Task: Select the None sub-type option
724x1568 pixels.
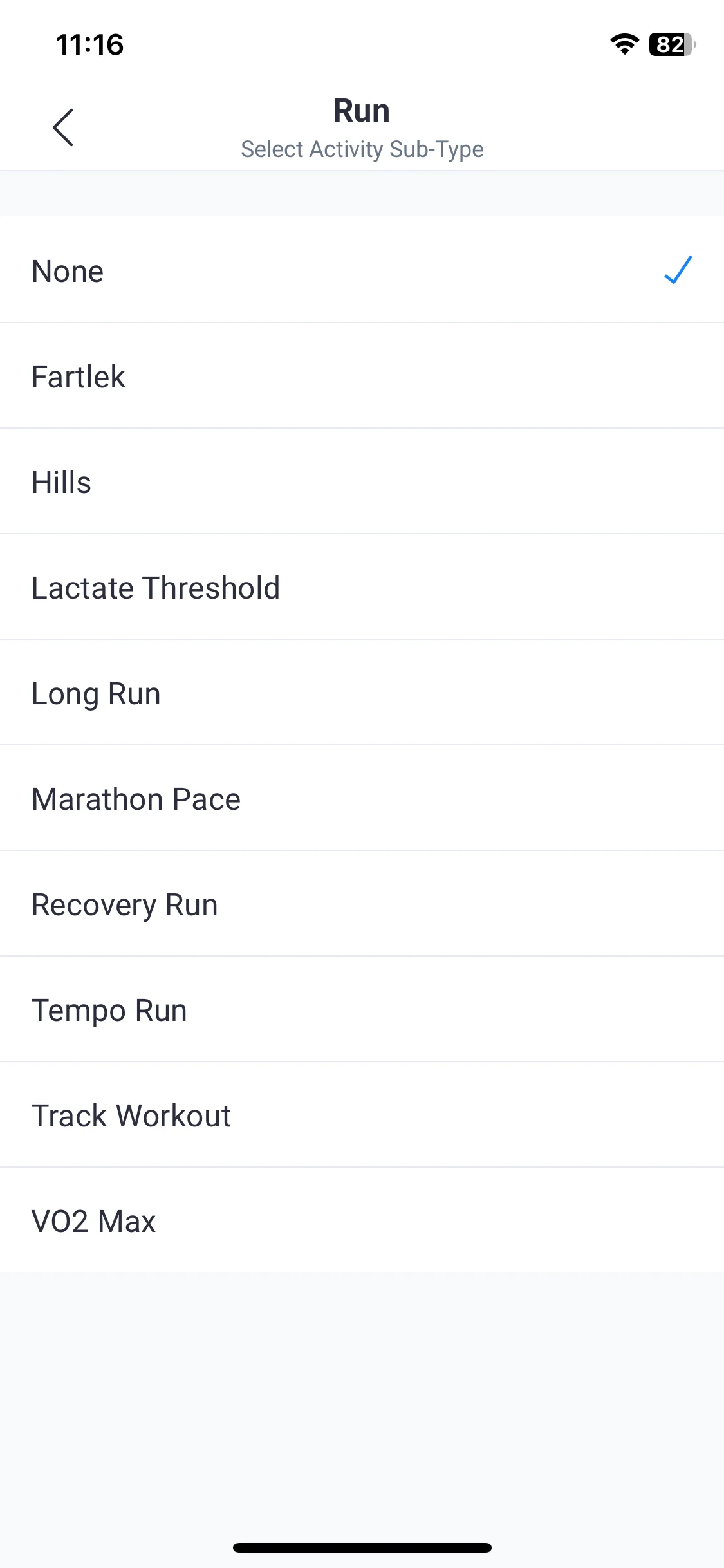Action: coord(362,270)
